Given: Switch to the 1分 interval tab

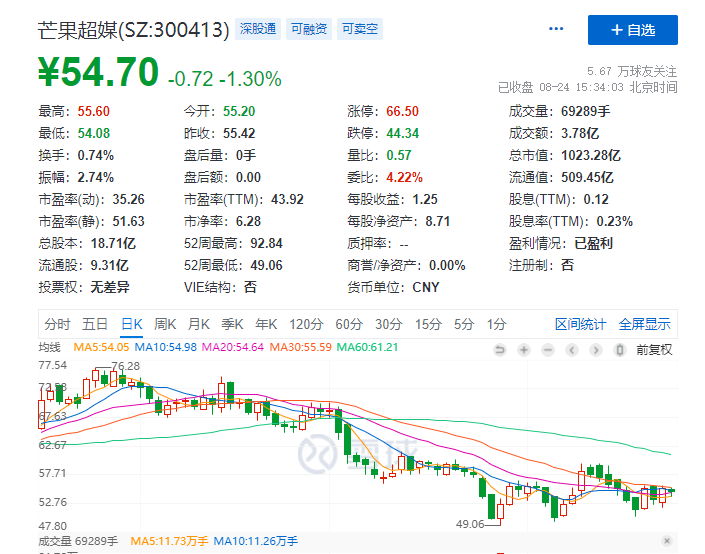Looking at the screenshot, I should [x=496, y=324].
